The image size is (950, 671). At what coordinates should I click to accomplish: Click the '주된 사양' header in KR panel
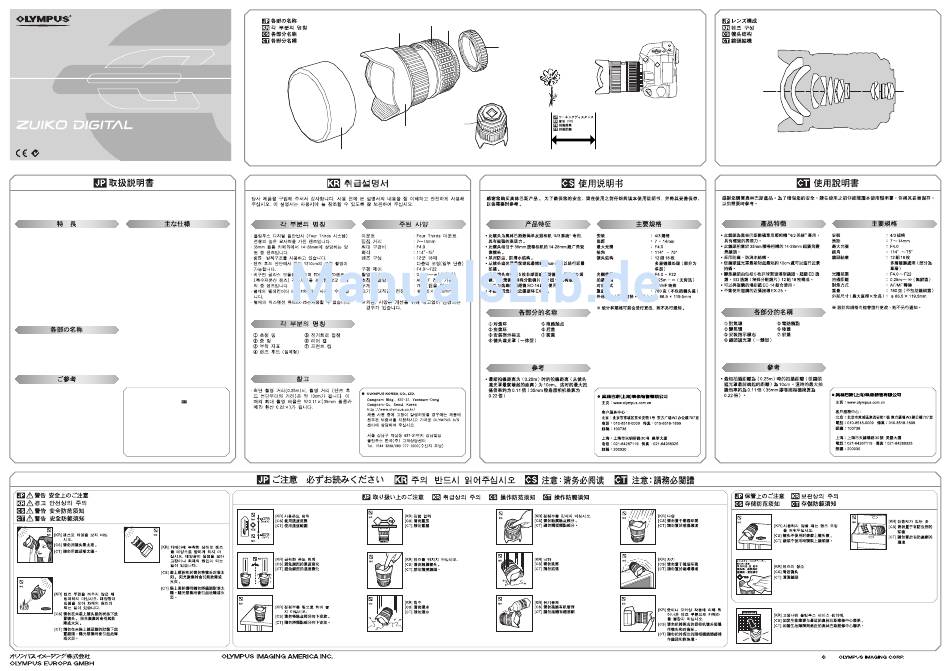[414, 224]
